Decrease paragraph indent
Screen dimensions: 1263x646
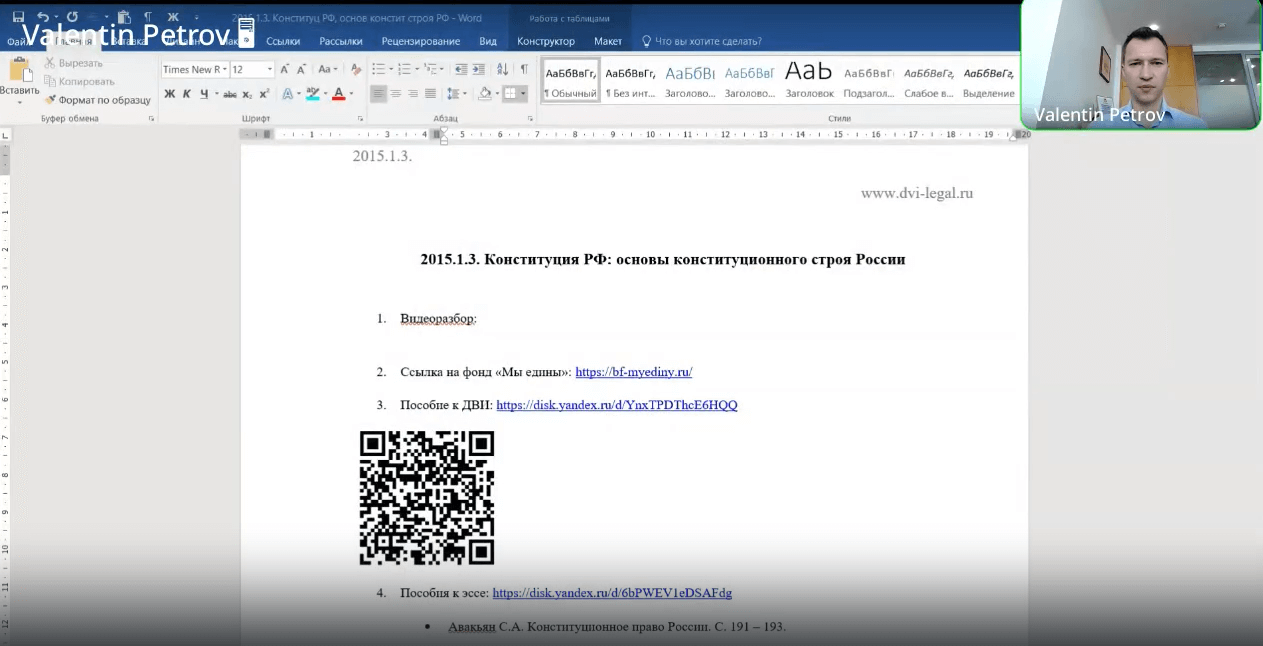[461, 69]
